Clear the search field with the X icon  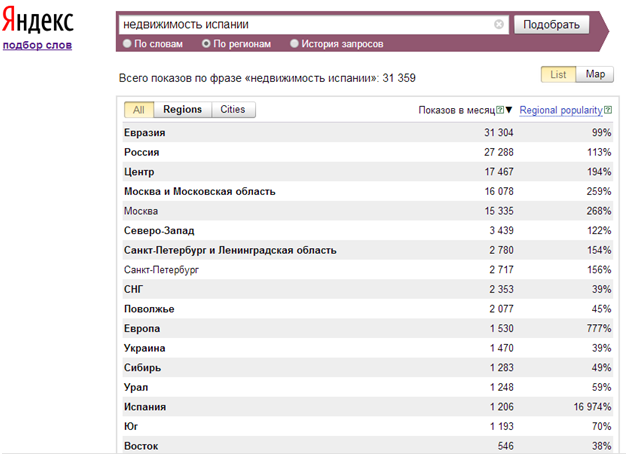coord(499,24)
